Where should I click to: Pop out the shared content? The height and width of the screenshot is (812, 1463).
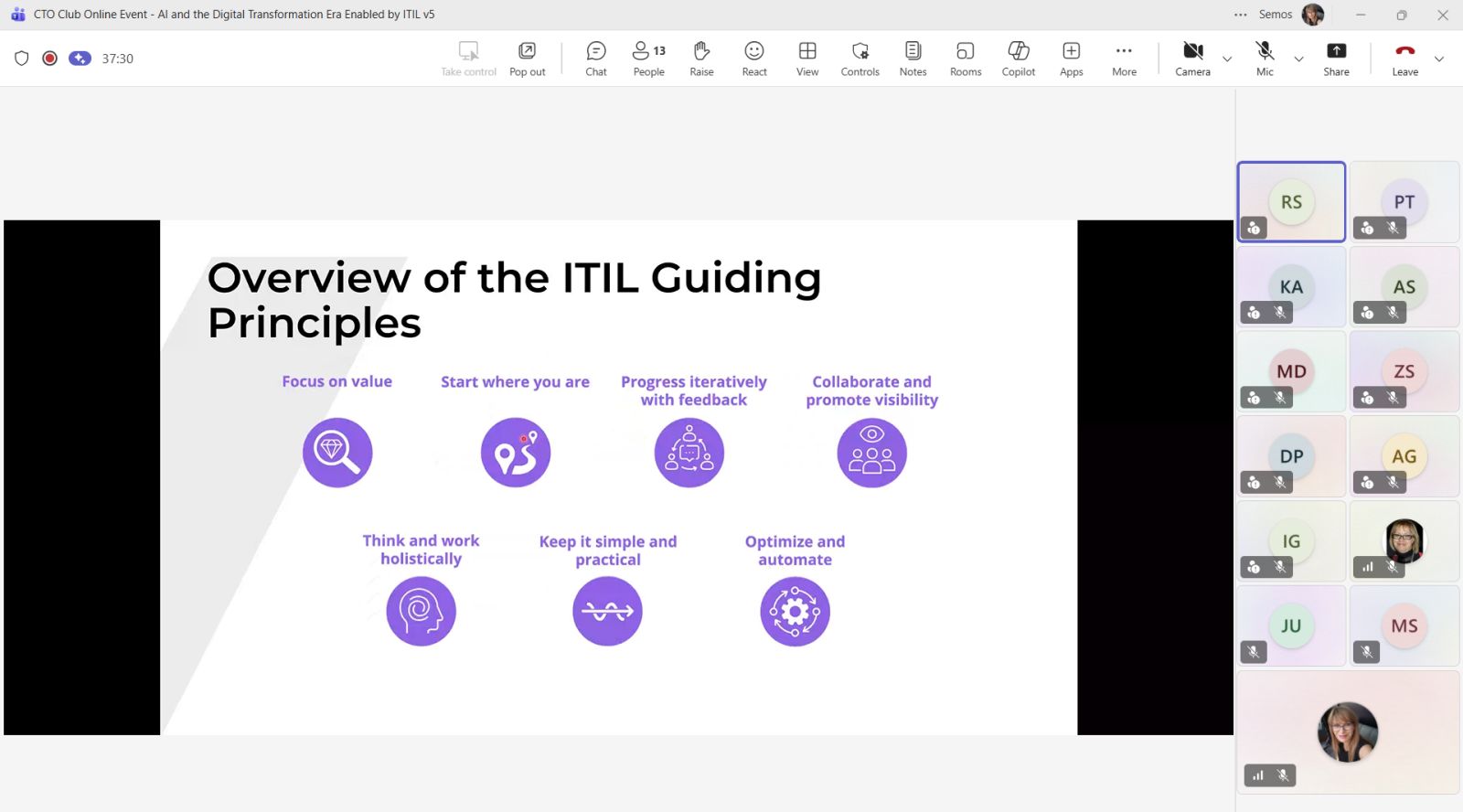click(x=528, y=59)
